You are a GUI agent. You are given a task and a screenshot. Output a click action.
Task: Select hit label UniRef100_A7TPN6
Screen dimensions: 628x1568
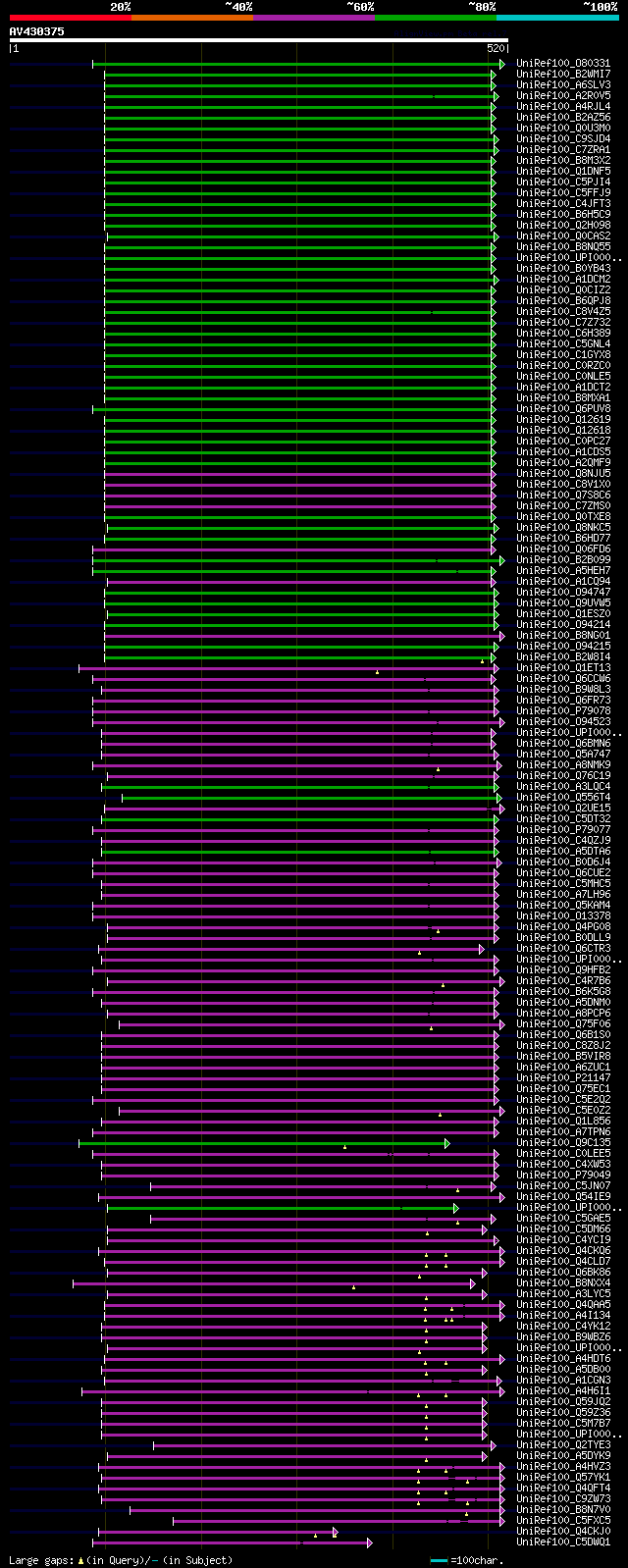[563, 1132]
